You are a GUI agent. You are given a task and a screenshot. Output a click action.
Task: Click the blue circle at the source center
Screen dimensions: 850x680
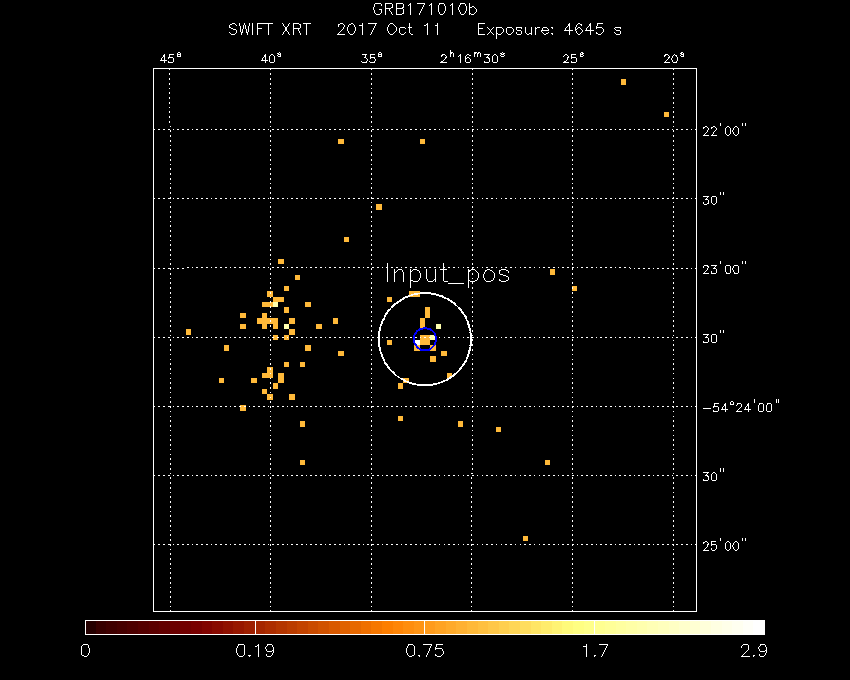tap(424, 339)
